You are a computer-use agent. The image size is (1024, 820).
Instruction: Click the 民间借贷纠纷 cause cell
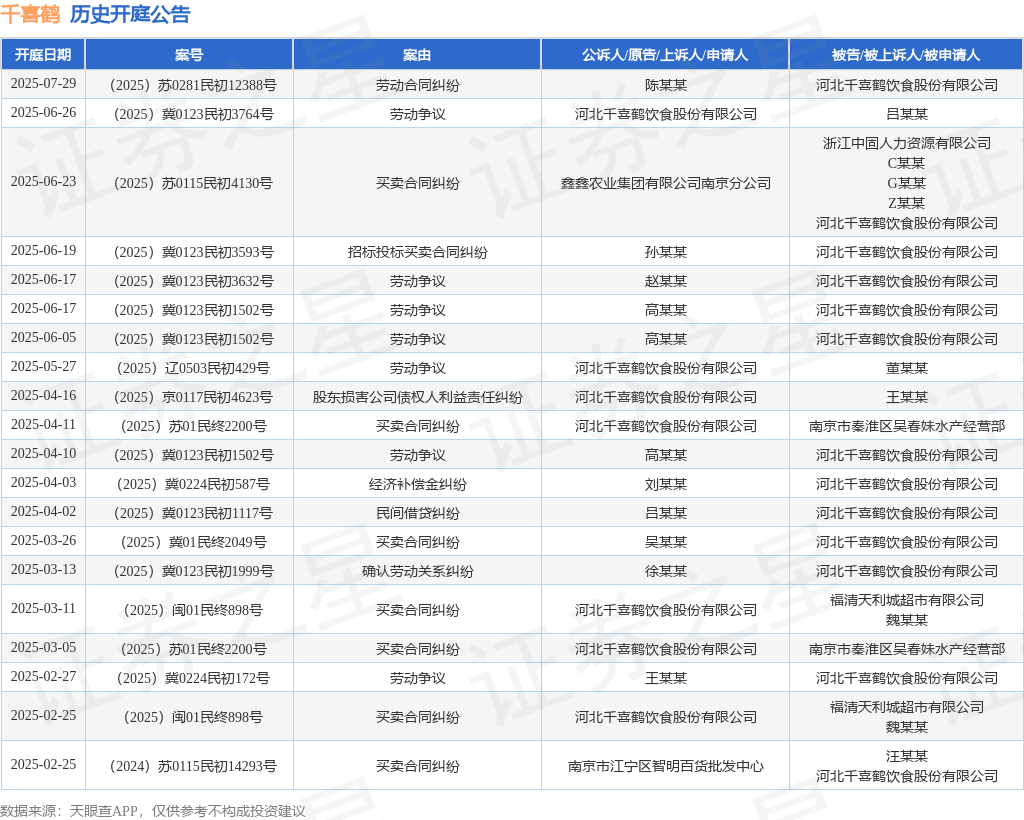tap(417, 513)
